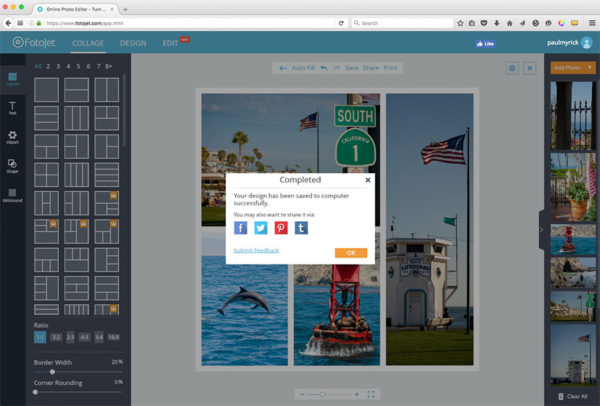
Task: Select the 3:4 ratio
Action: [99, 337]
